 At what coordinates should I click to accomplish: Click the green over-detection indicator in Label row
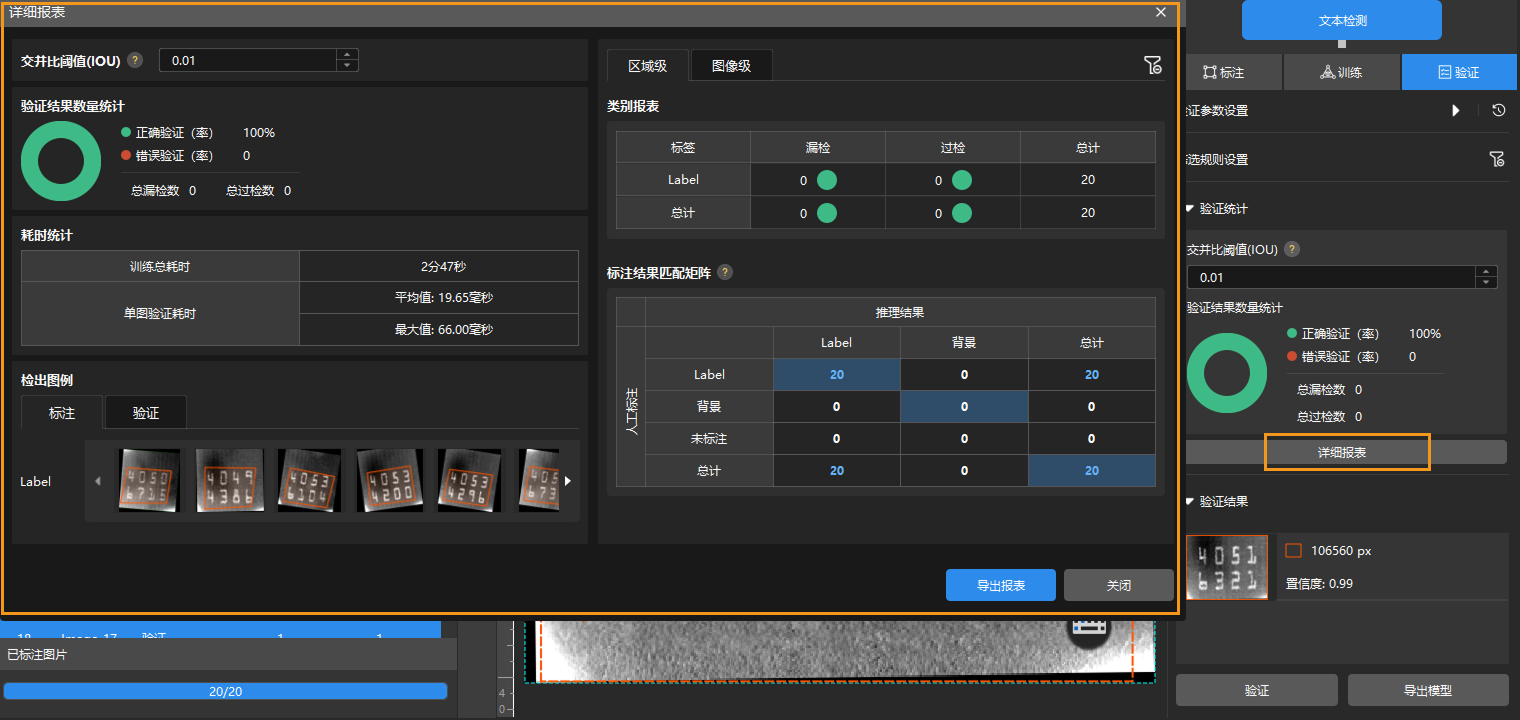click(962, 180)
